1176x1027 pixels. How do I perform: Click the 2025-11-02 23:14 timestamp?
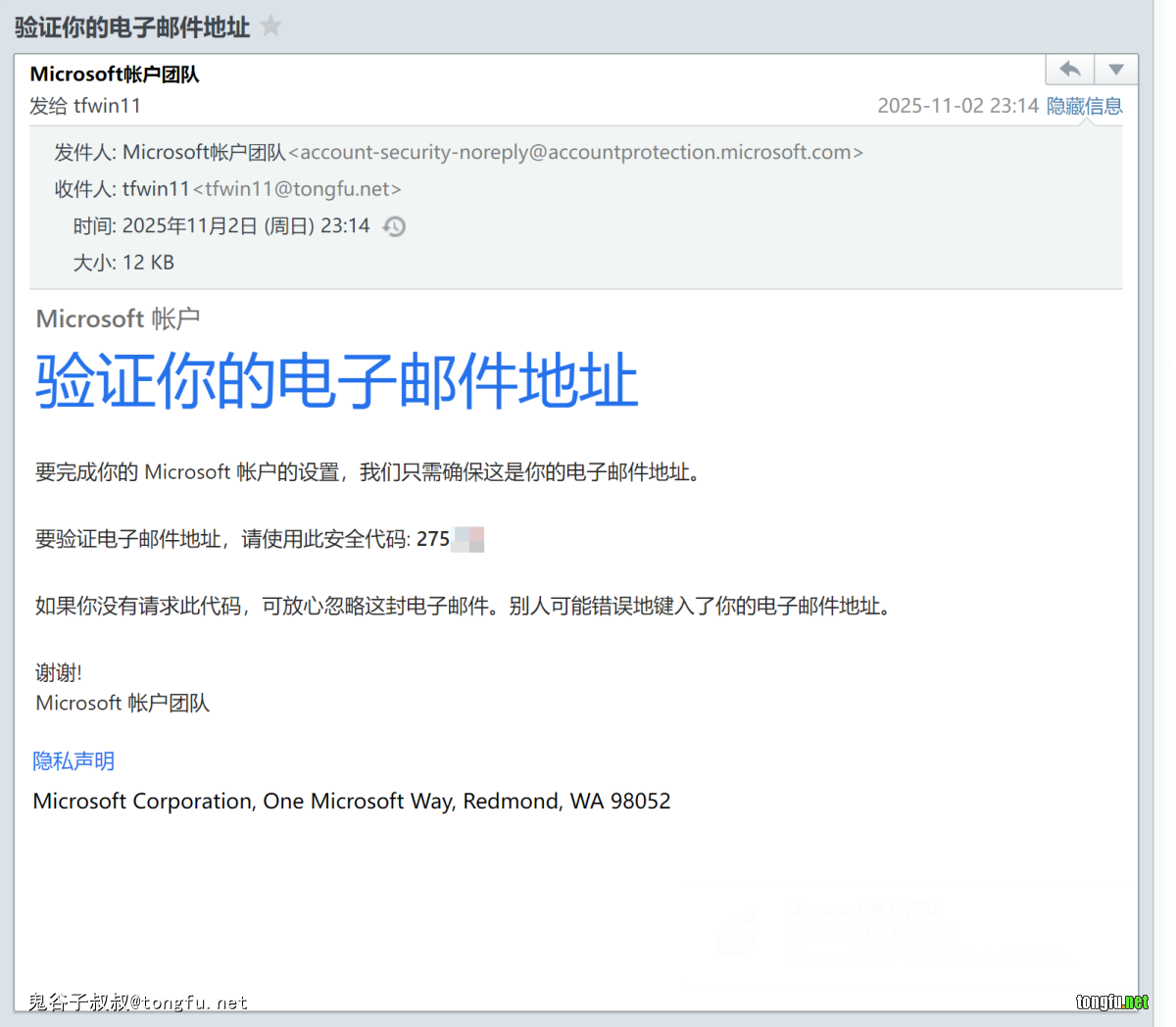click(956, 106)
